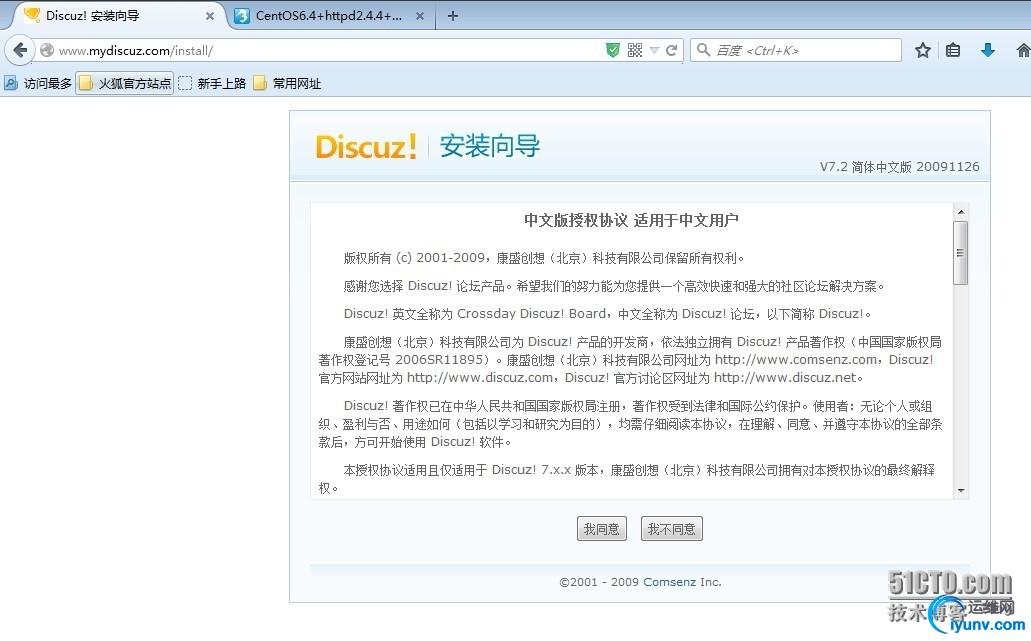Click the 访问最多 bookmark icon
1031x641 pixels.
(11, 83)
